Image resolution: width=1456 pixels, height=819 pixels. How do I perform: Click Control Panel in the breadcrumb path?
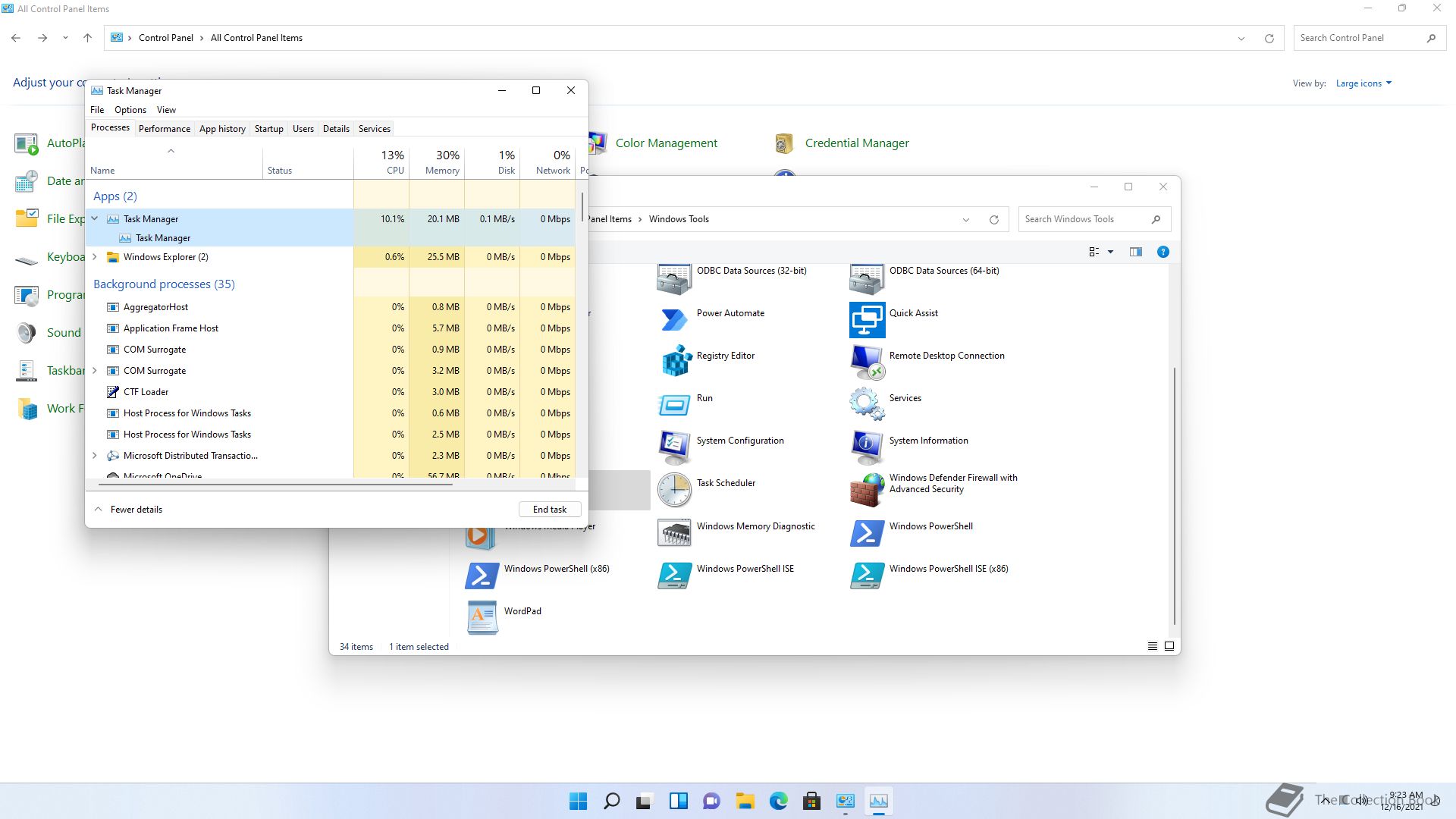[165, 38]
